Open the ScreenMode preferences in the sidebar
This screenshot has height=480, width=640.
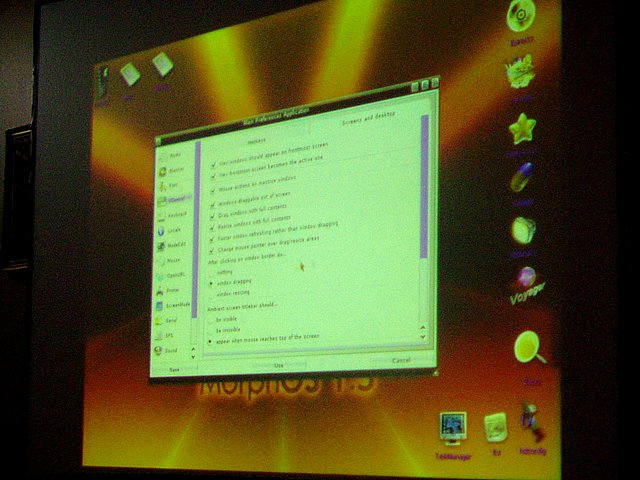click(x=173, y=305)
